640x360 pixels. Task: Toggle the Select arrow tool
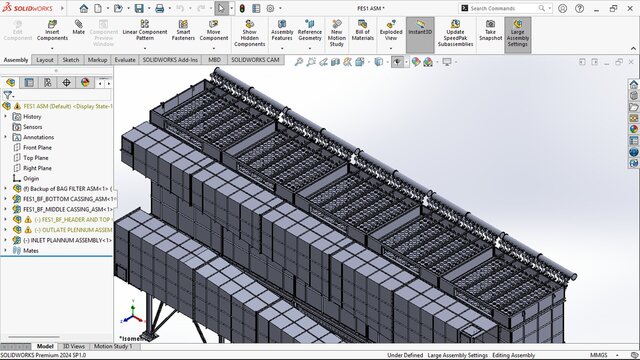pyautogui.click(x=221, y=8)
